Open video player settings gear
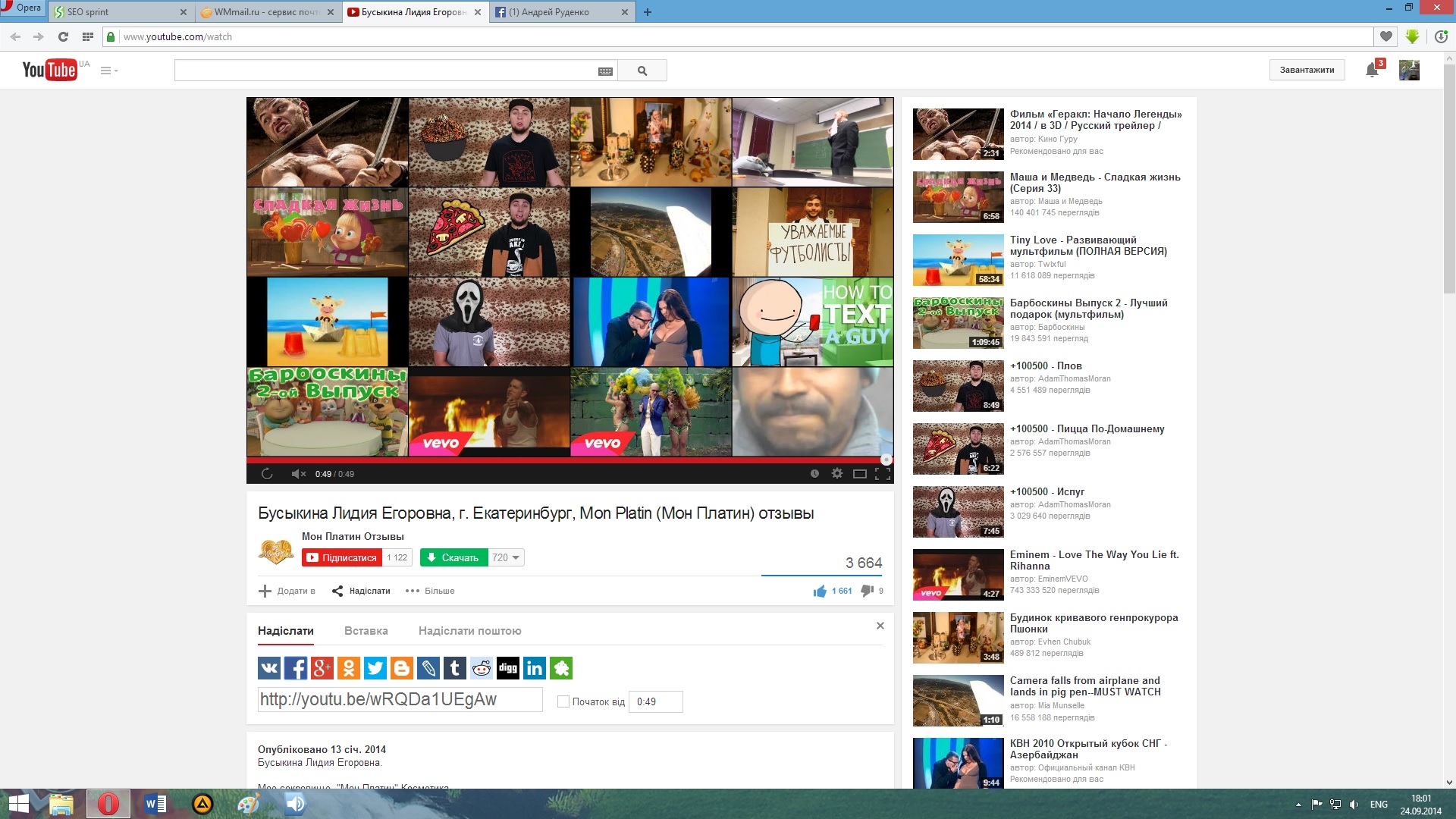 point(837,473)
